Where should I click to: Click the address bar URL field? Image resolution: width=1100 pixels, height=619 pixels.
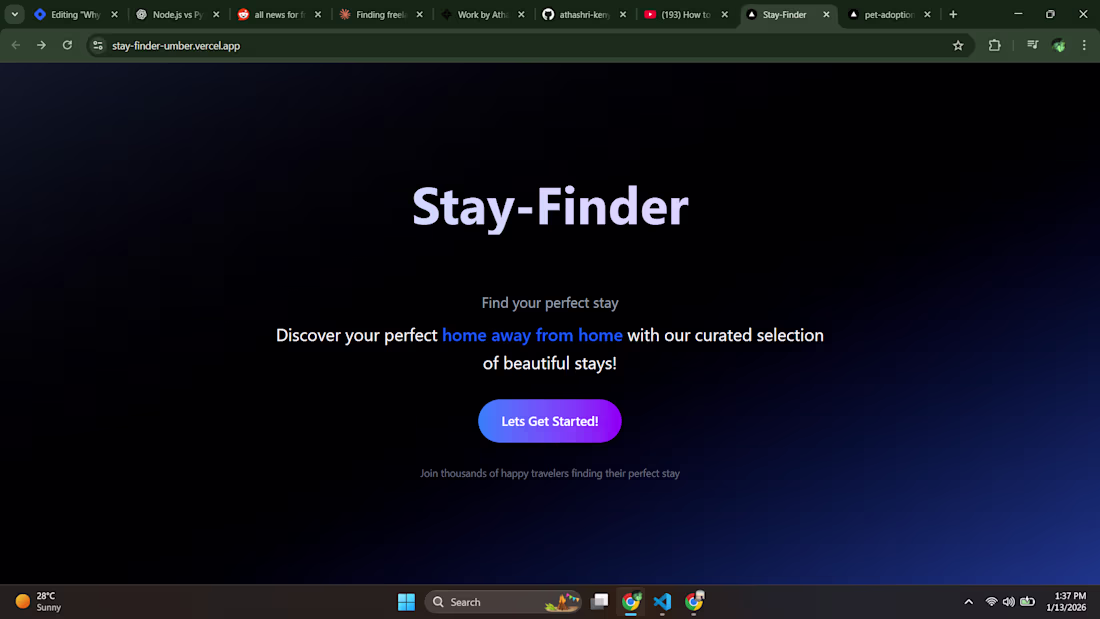point(526,46)
